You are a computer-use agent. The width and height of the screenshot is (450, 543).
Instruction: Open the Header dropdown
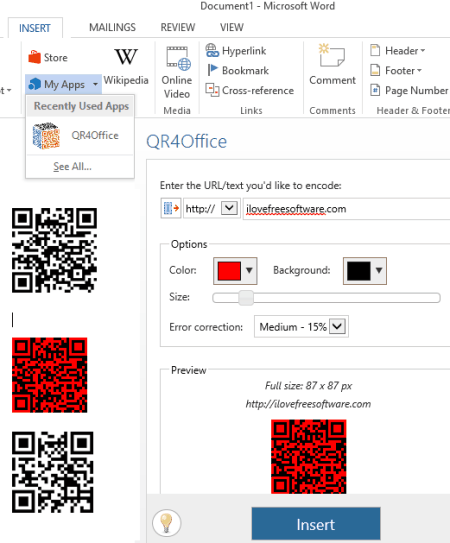397,51
